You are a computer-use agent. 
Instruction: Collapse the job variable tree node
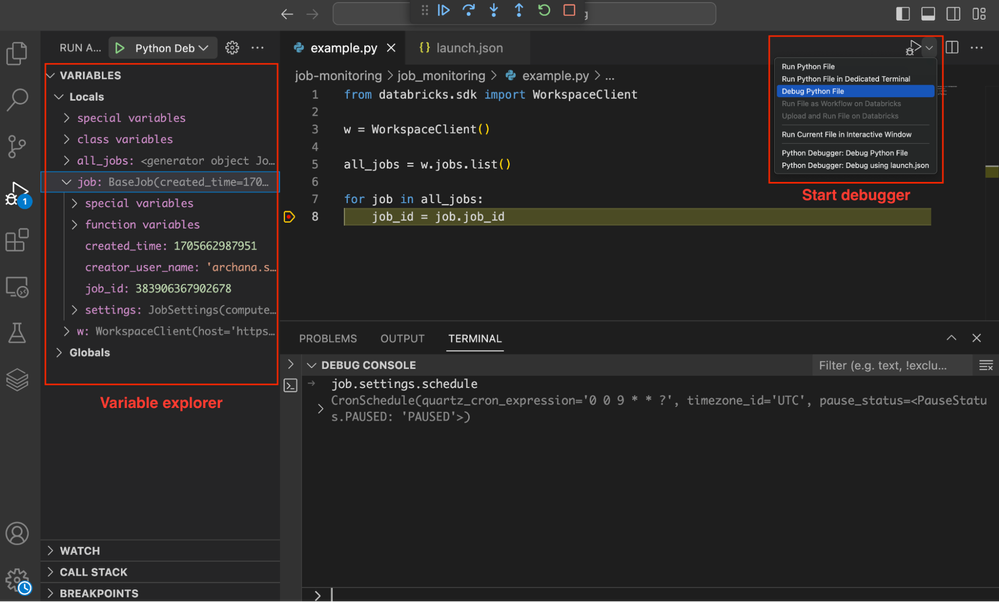[x=67, y=182]
